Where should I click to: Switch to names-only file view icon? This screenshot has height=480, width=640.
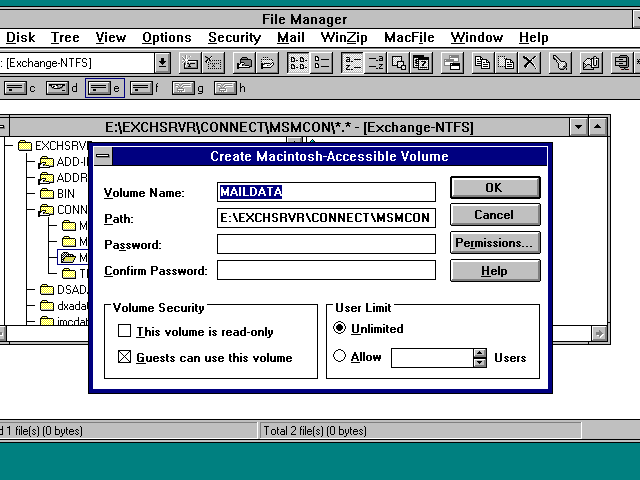pos(298,63)
